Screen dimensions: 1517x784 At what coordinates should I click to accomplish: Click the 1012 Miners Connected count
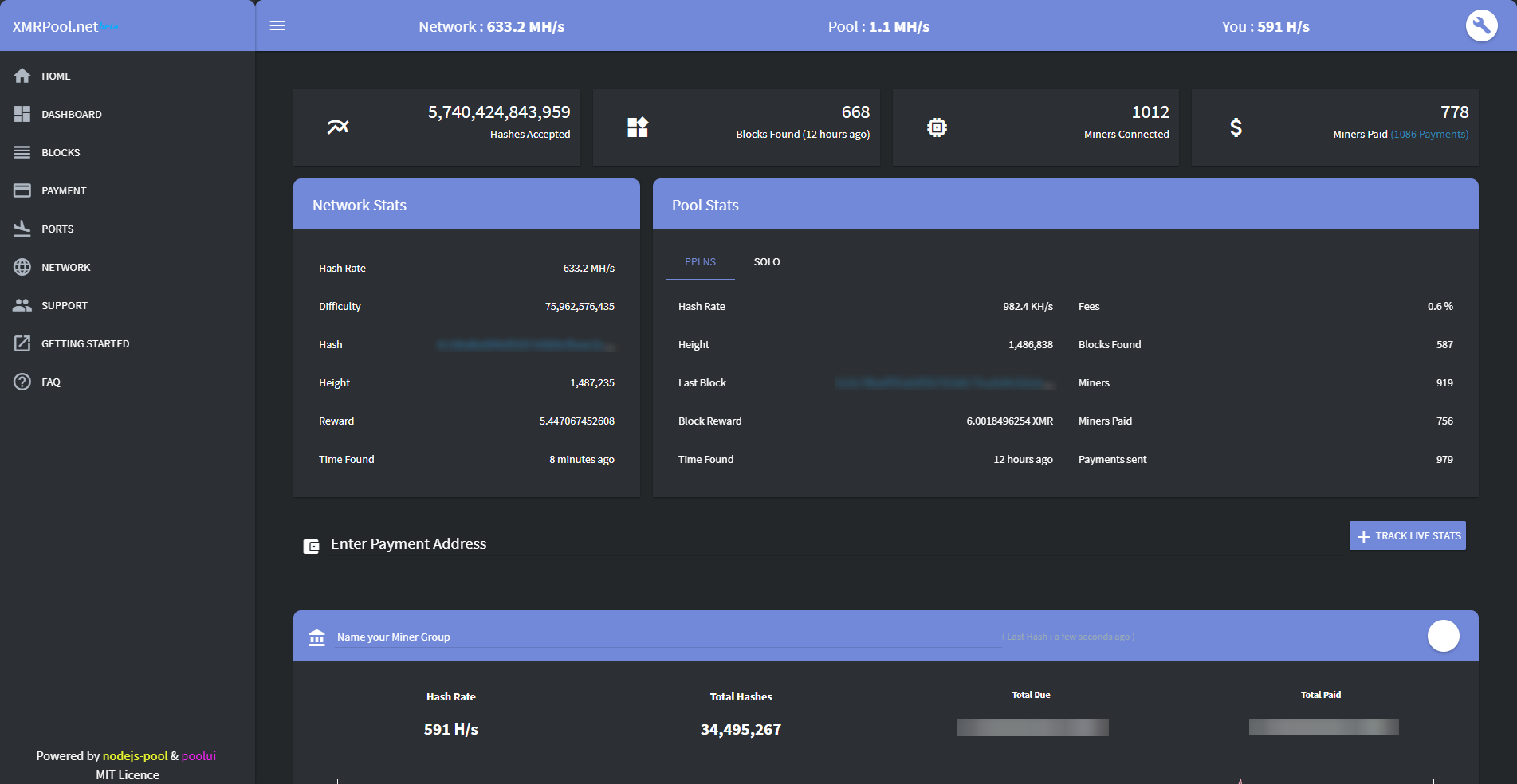(1150, 112)
